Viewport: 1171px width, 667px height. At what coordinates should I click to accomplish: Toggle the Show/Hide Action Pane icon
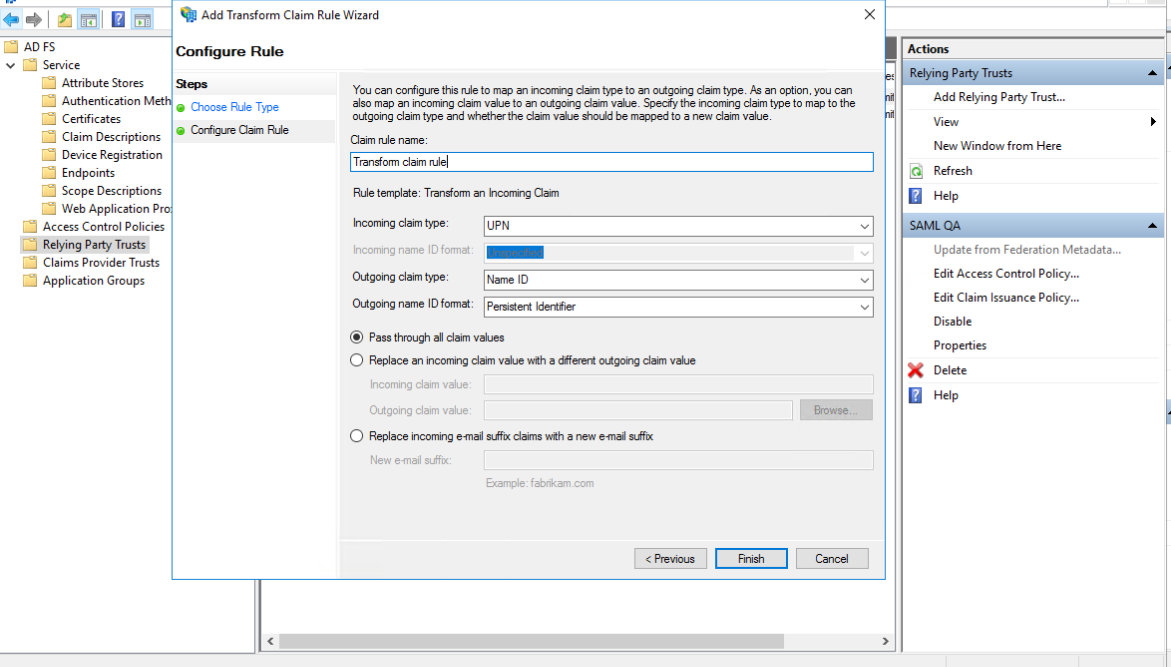[x=143, y=20]
